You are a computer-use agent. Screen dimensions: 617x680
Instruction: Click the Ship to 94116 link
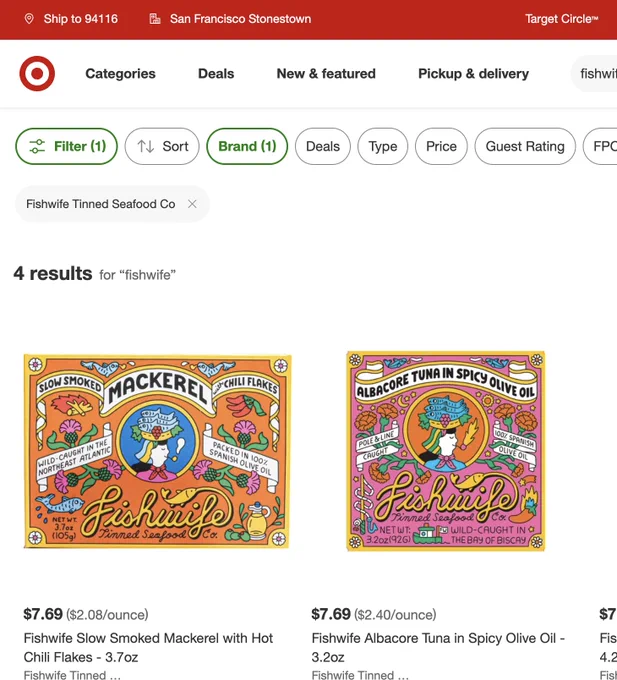pos(81,19)
